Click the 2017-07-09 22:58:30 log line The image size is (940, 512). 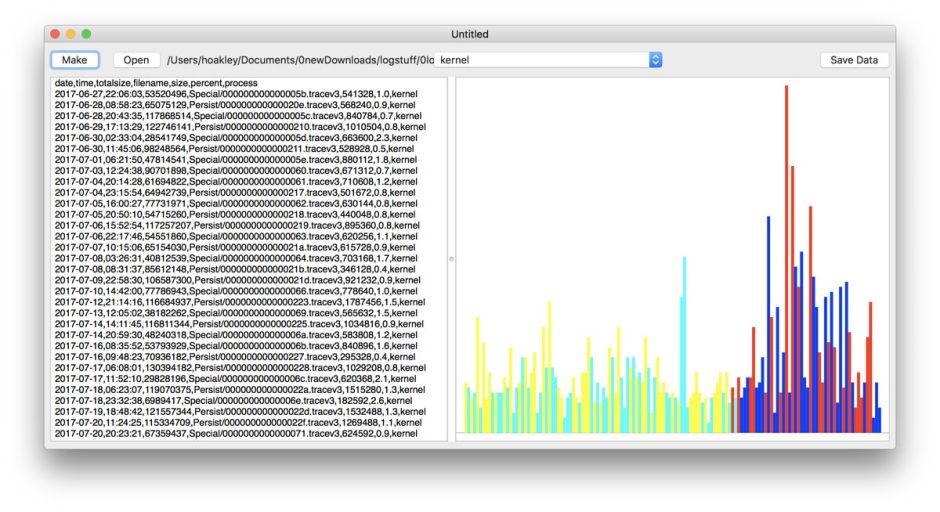click(x=237, y=280)
